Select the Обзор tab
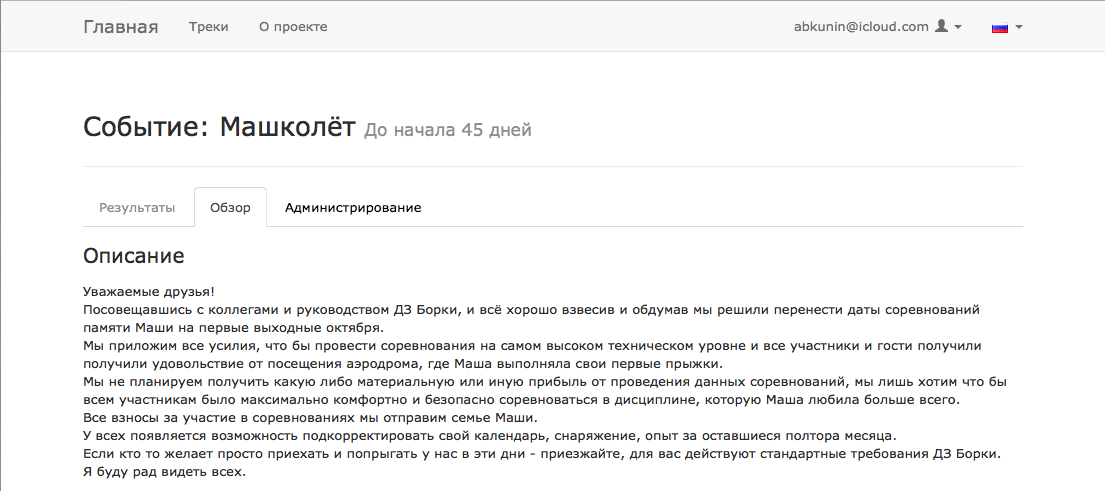Screen dimensions: 1105x491 coord(230,208)
